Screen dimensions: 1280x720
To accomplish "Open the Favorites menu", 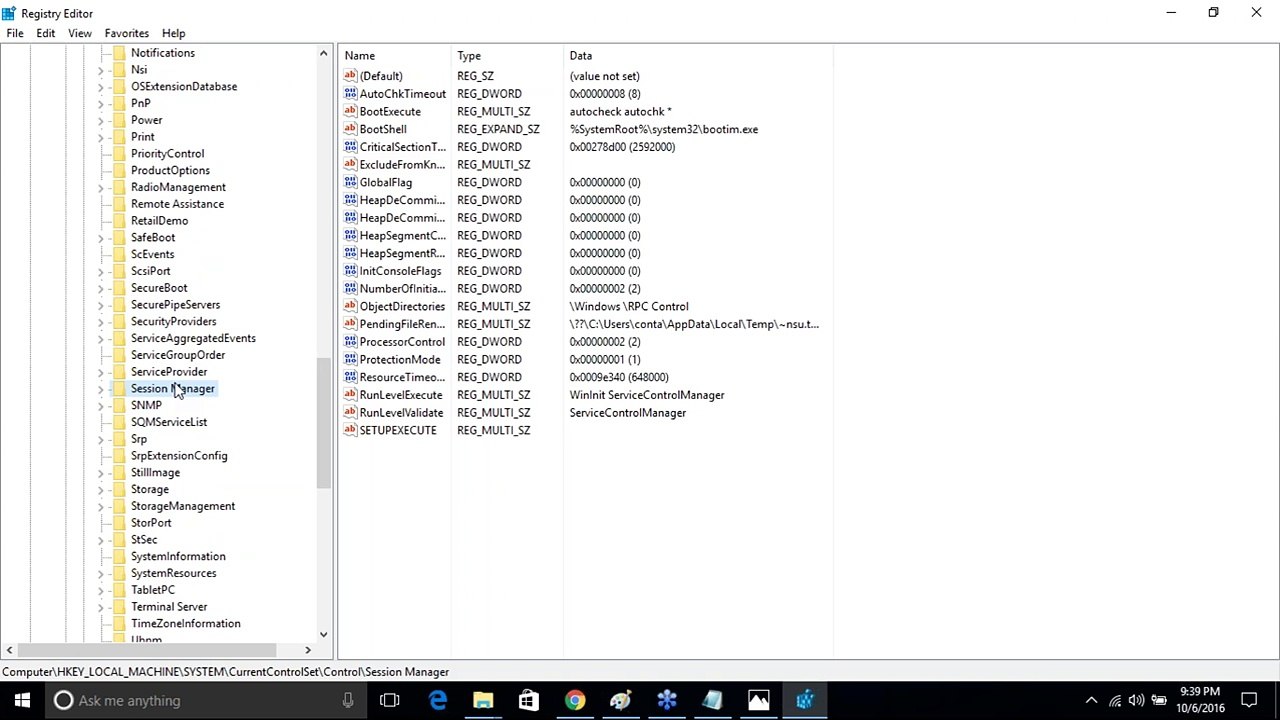I will point(127,33).
